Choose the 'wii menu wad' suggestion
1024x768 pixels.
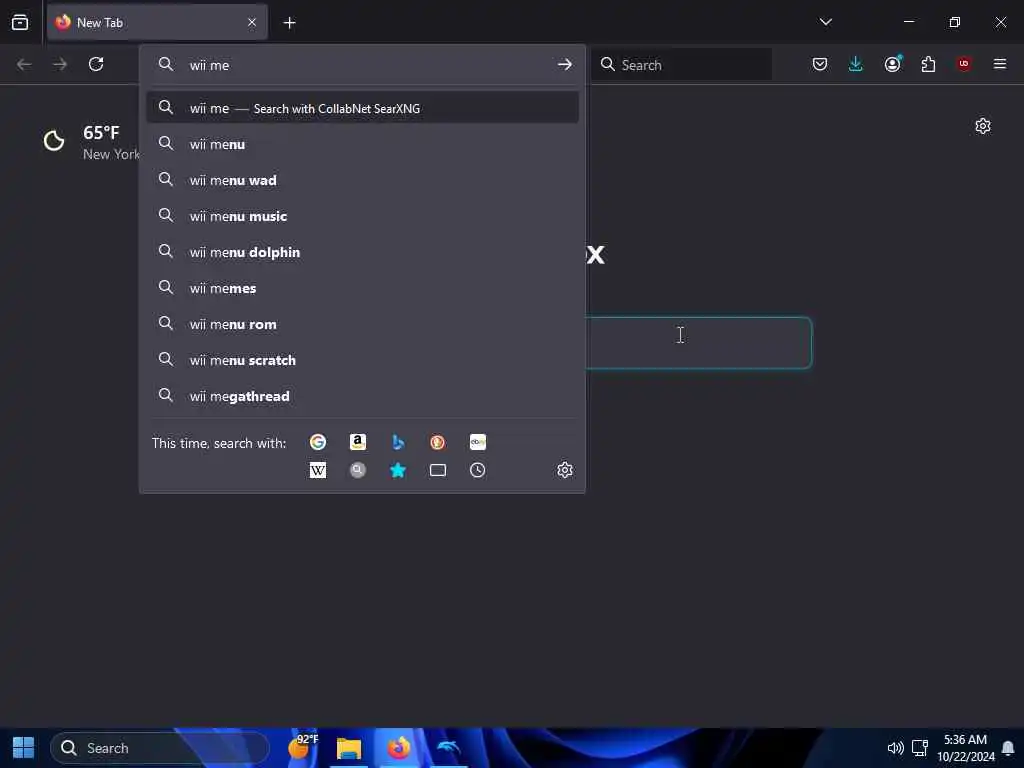[362, 180]
